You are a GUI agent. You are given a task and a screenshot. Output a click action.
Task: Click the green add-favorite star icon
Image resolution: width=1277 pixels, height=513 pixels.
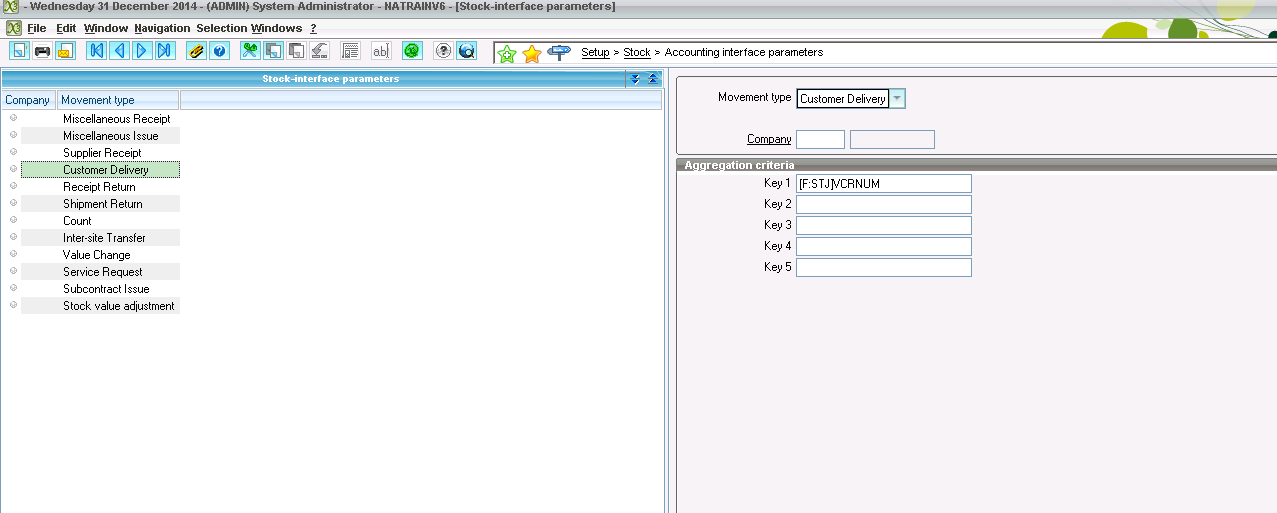(x=507, y=53)
